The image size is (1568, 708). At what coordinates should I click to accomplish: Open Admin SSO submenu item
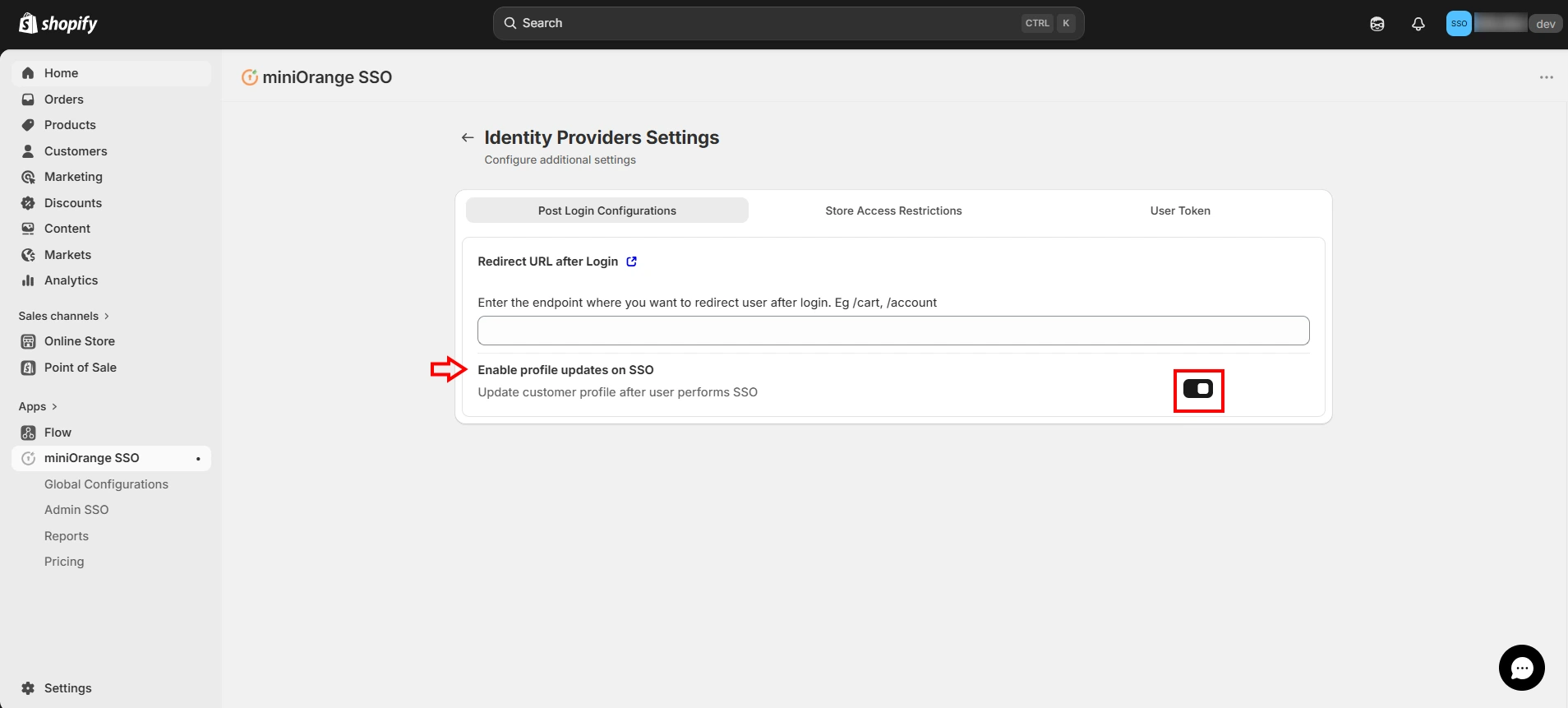76,510
